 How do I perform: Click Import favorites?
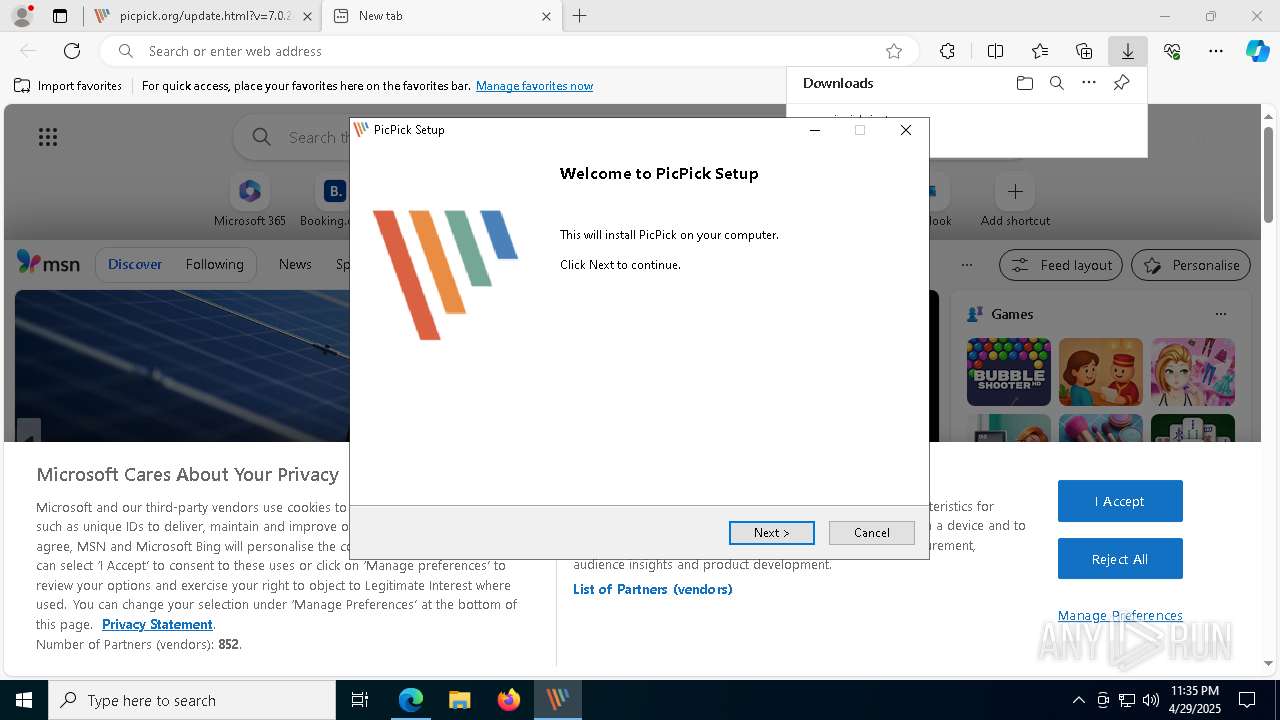(x=68, y=86)
